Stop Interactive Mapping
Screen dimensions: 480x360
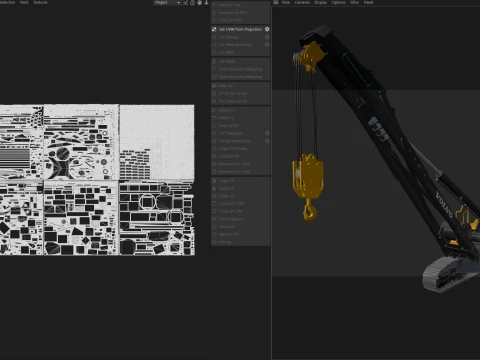(240, 77)
